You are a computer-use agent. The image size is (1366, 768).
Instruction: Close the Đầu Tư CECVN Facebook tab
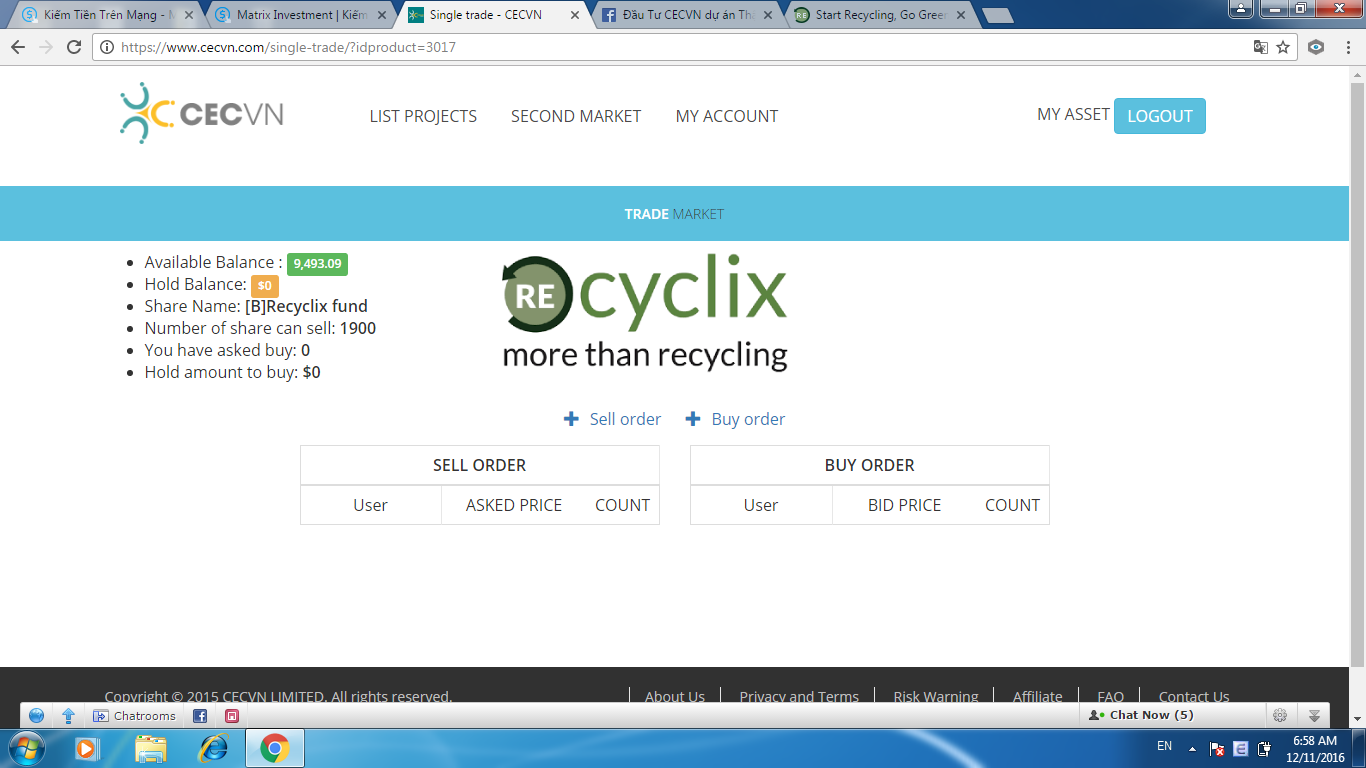767,15
